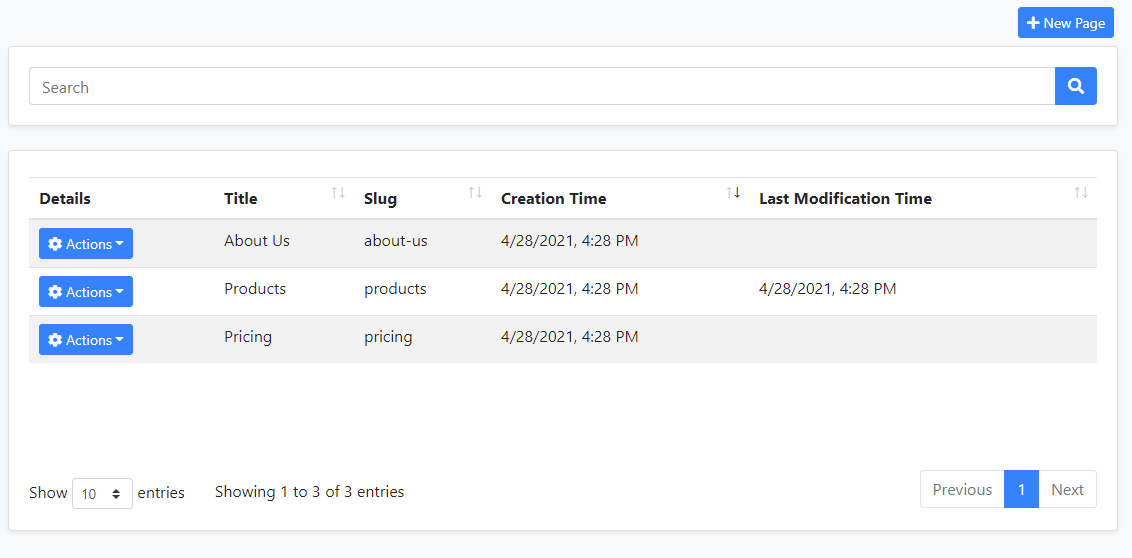Screen dimensions: 1132x558
Task: Go to the Next page of results
Action: 1067,489
